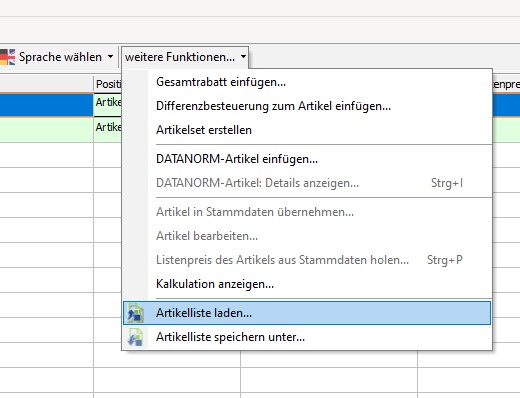Open the Sprache wählen dropdown arrow
The height and width of the screenshot is (398, 520).
[110, 57]
